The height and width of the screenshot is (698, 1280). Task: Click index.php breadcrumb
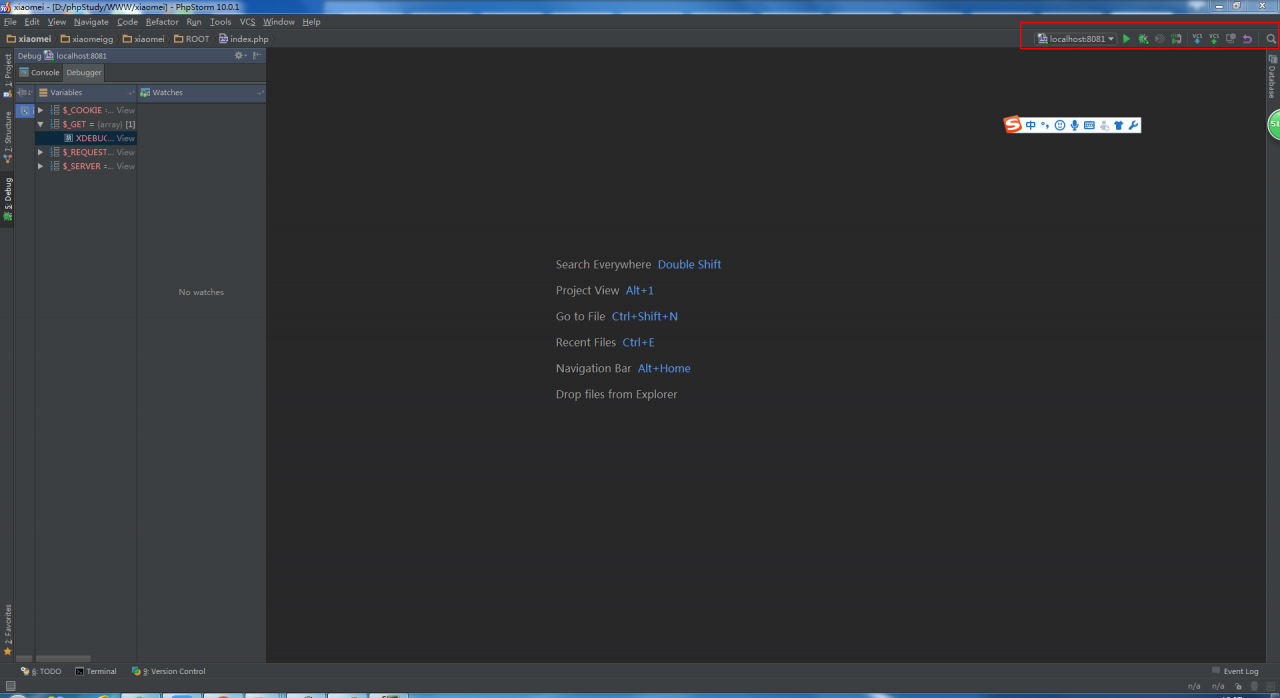(x=244, y=39)
